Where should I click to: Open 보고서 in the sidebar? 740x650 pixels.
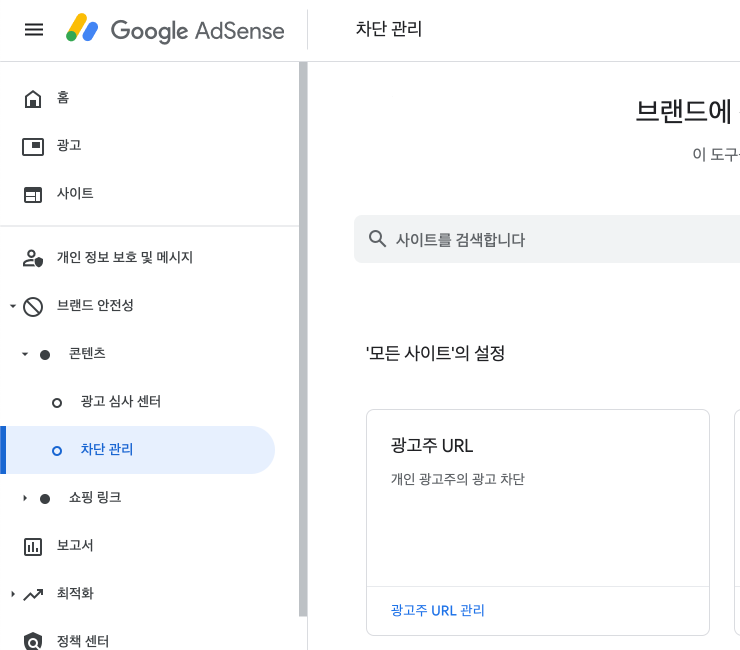pos(75,545)
